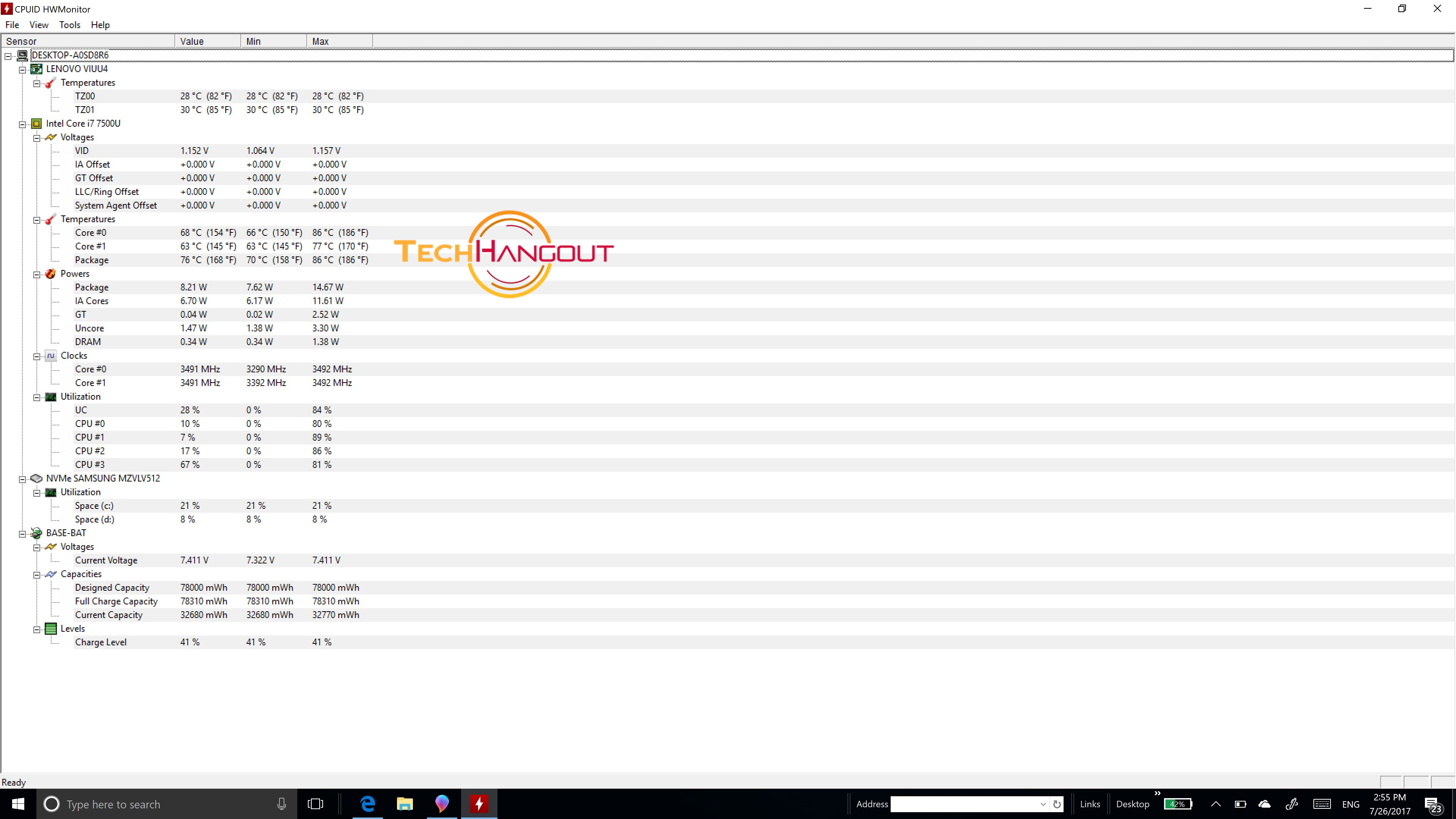Collapse the NVMe SAMSUNG MZVLV512 node
Viewport: 1456px width, 819px height.
pyautogui.click(x=23, y=479)
